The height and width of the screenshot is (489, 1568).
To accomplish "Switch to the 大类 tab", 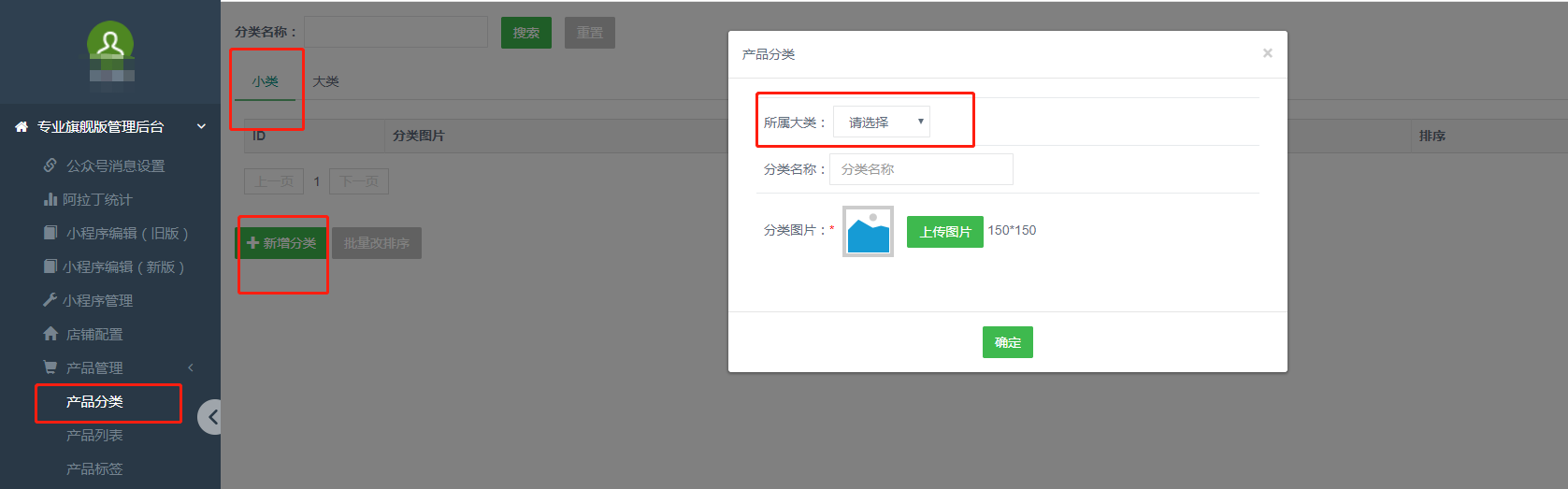I will [325, 82].
